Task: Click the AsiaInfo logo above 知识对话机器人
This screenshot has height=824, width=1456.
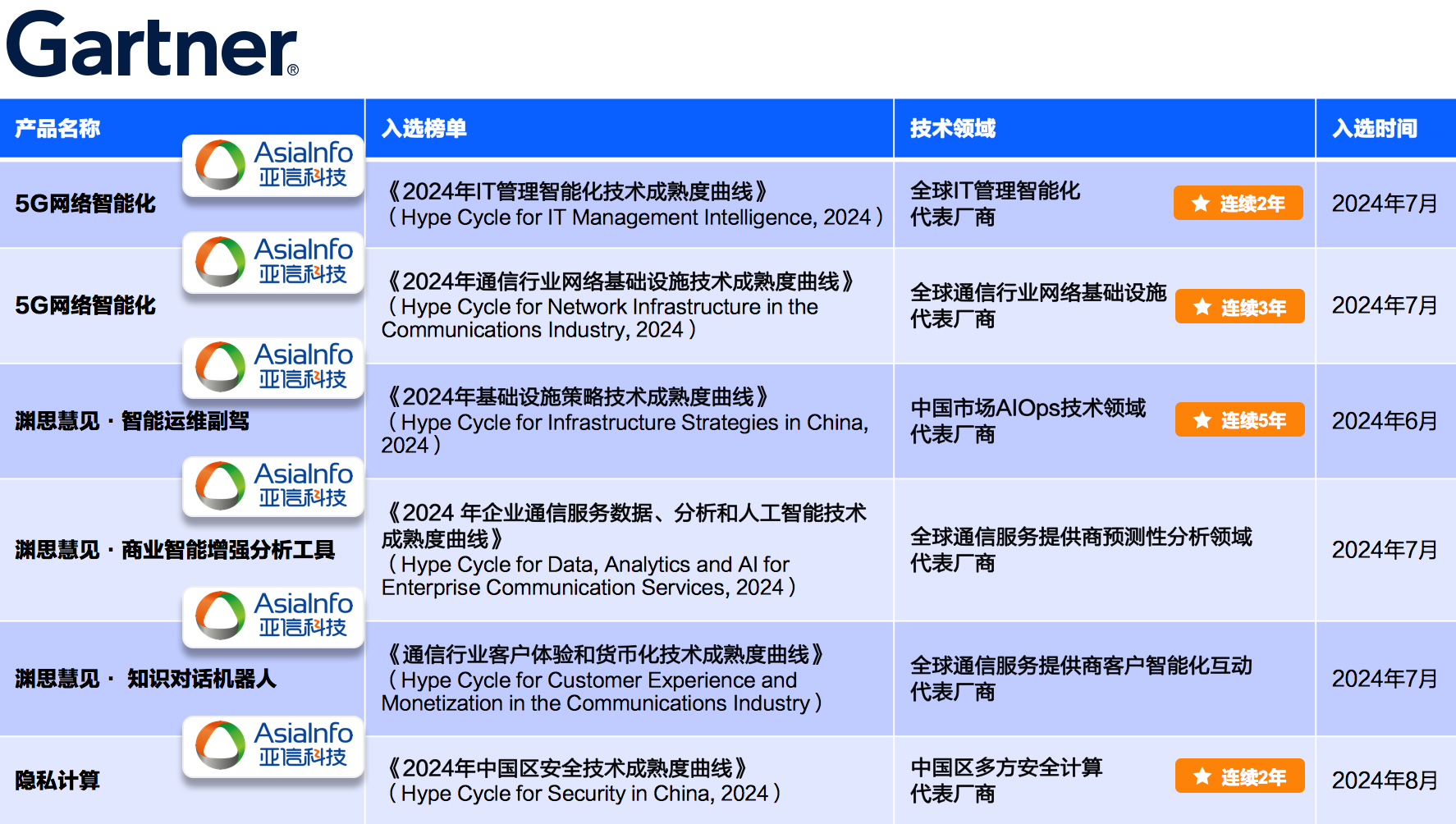Action: (x=273, y=616)
